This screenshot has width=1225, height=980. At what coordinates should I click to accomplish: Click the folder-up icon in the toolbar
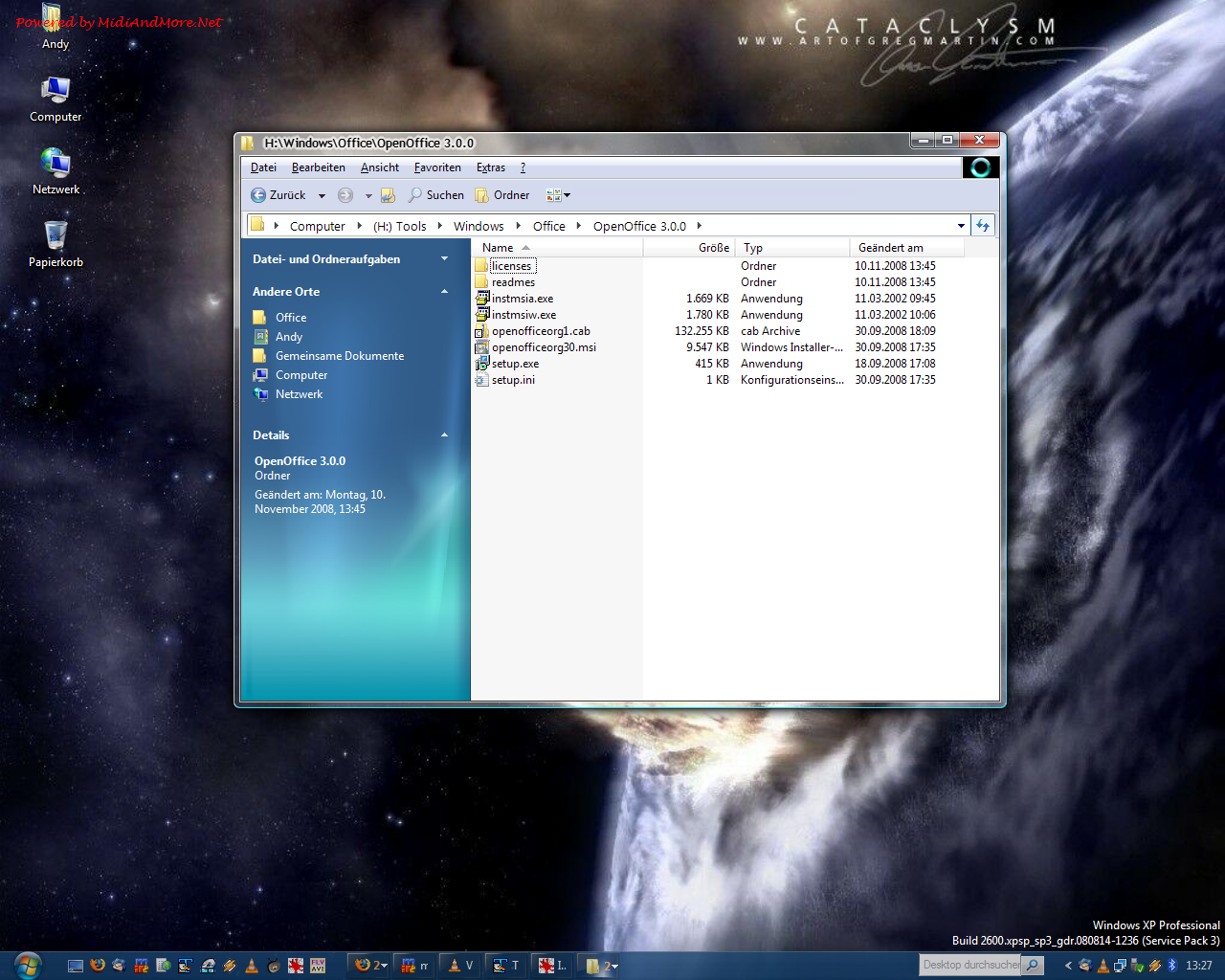click(388, 195)
